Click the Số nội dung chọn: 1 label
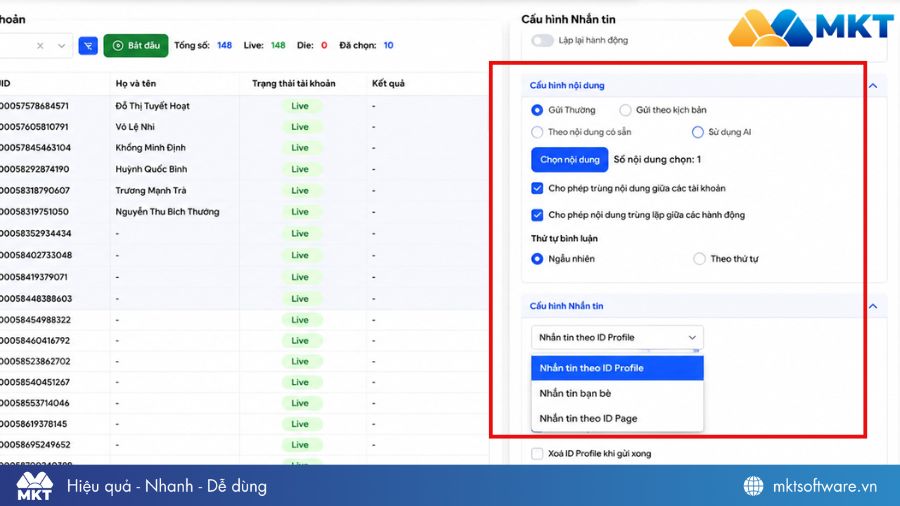This screenshot has width=900, height=506. pyautogui.click(x=657, y=159)
